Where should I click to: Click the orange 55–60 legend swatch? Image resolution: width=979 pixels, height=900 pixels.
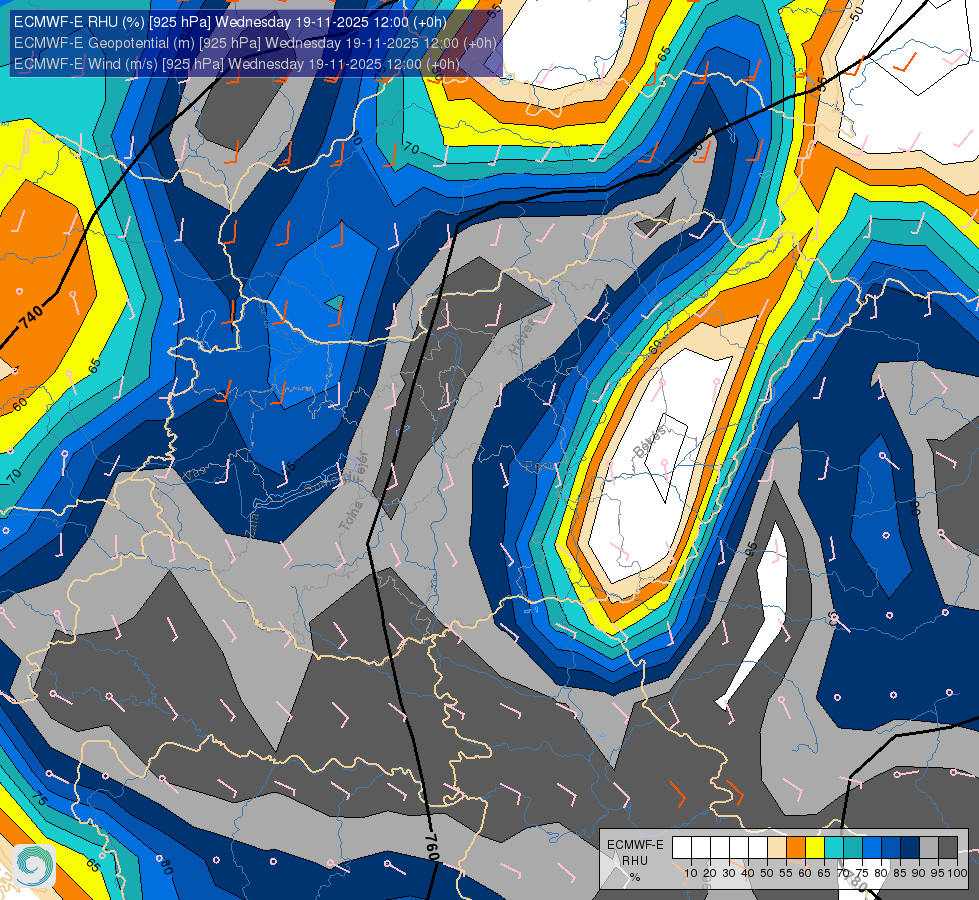point(796,848)
